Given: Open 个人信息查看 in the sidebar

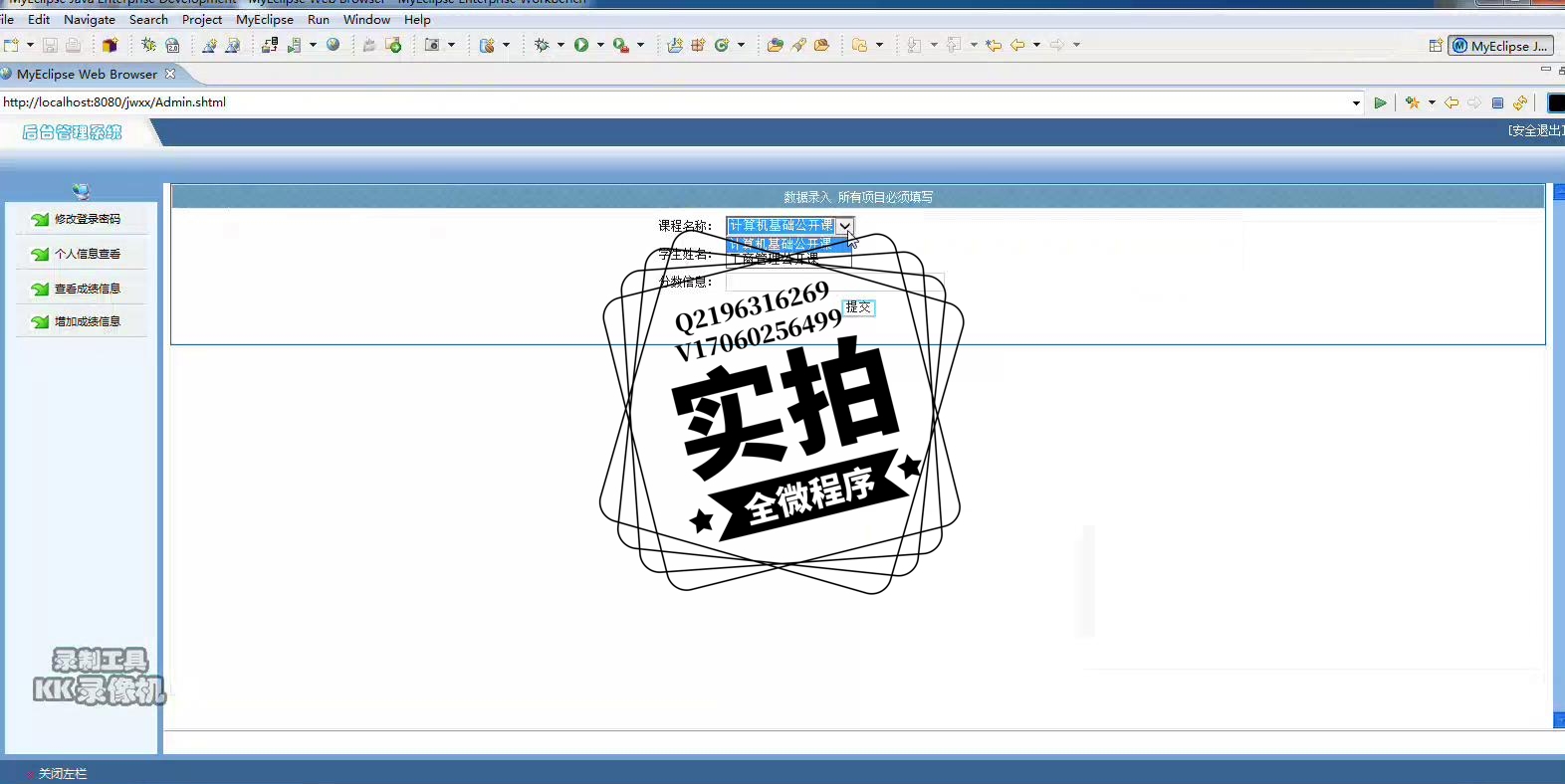Looking at the screenshot, I should (x=88, y=254).
